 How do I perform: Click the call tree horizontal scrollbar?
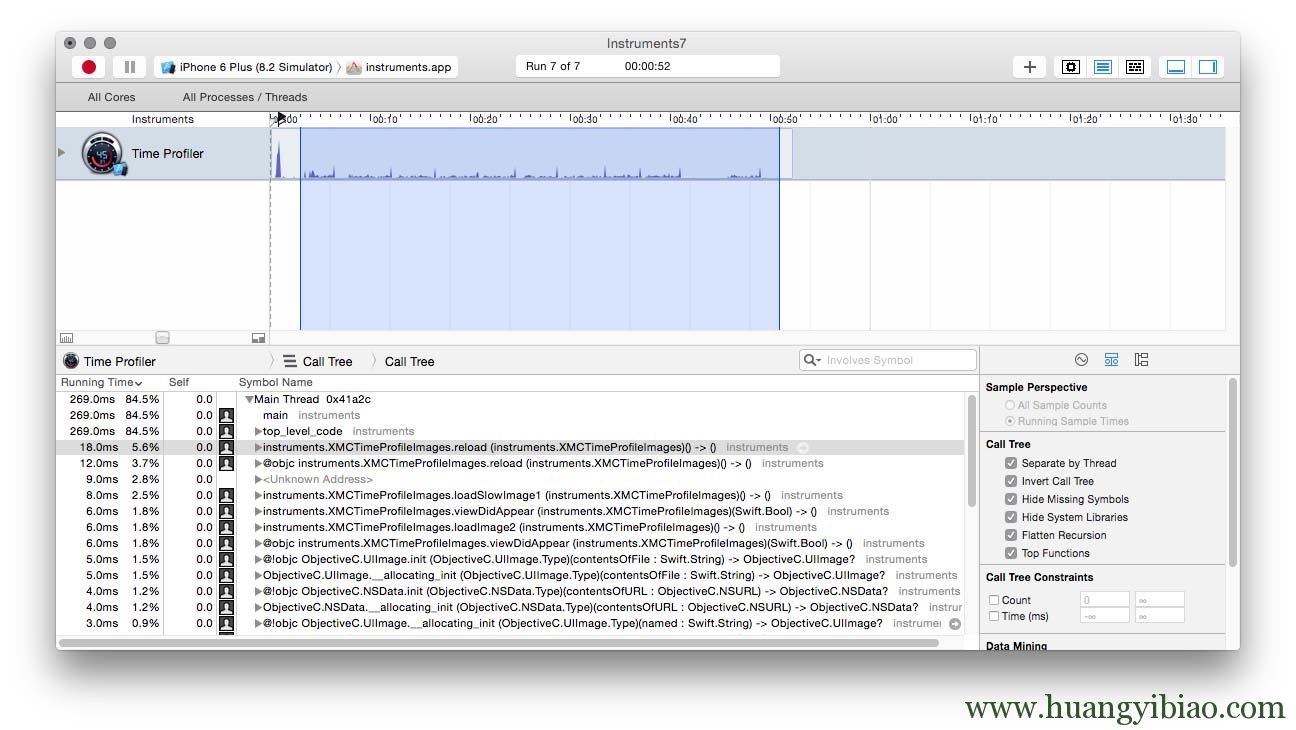coord(500,642)
